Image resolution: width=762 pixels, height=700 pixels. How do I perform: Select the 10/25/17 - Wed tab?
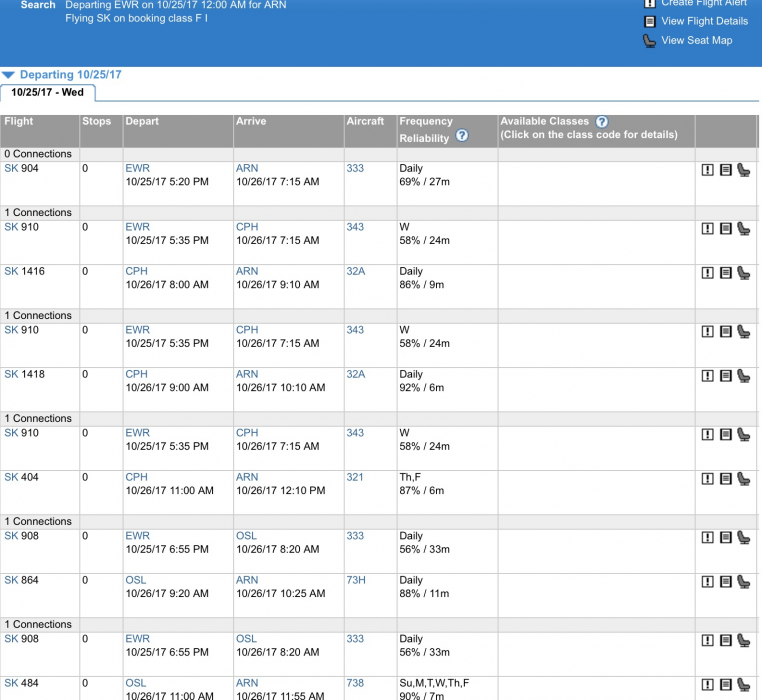click(x=47, y=92)
